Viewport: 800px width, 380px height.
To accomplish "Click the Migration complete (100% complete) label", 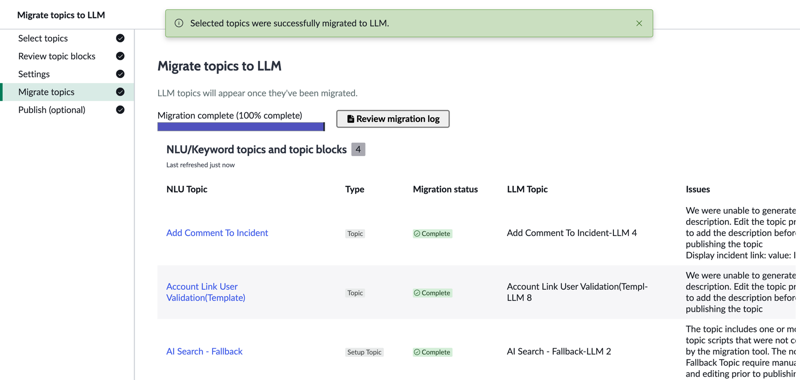I will [230, 115].
